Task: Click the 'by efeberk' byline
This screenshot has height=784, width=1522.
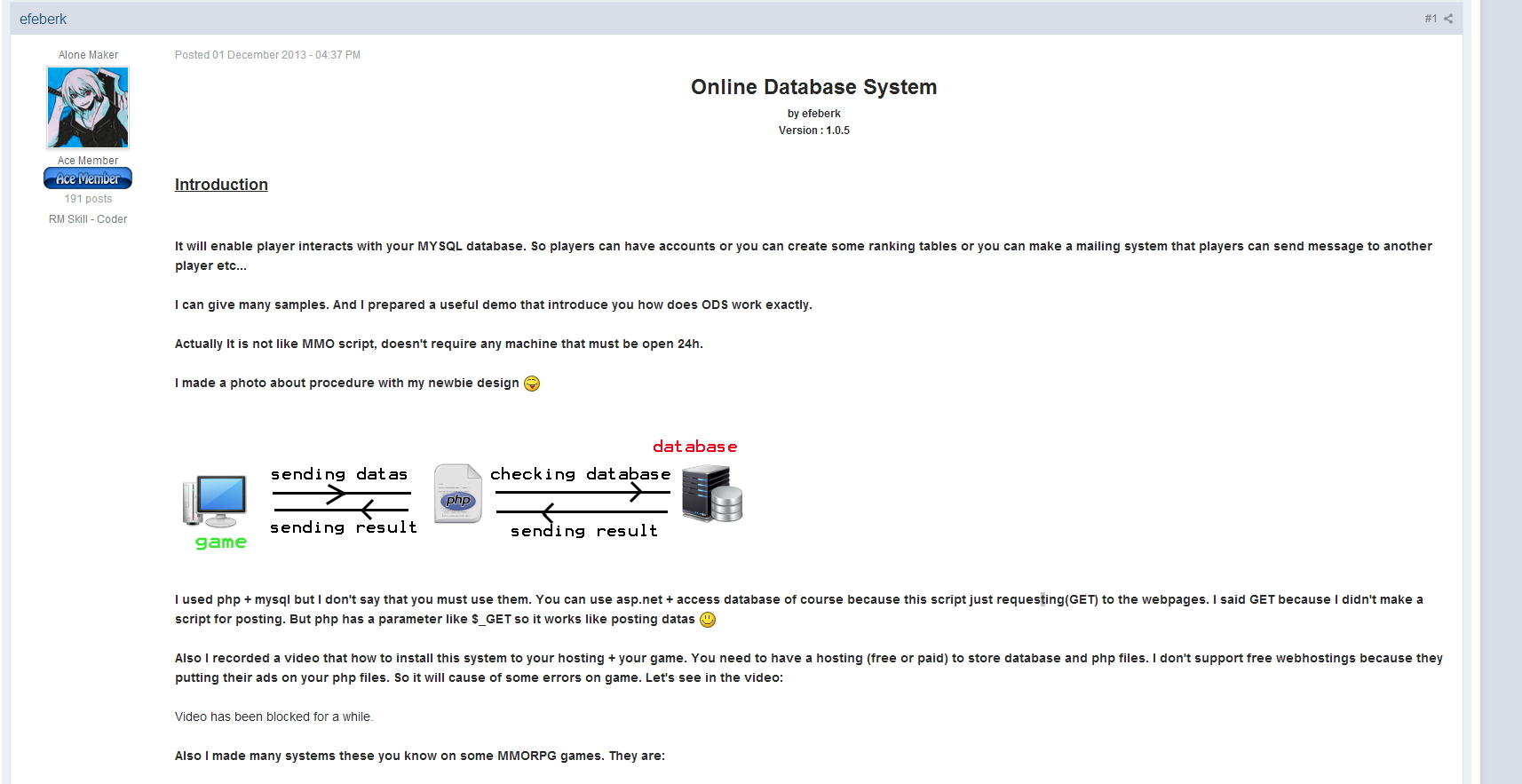Action: (x=814, y=114)
